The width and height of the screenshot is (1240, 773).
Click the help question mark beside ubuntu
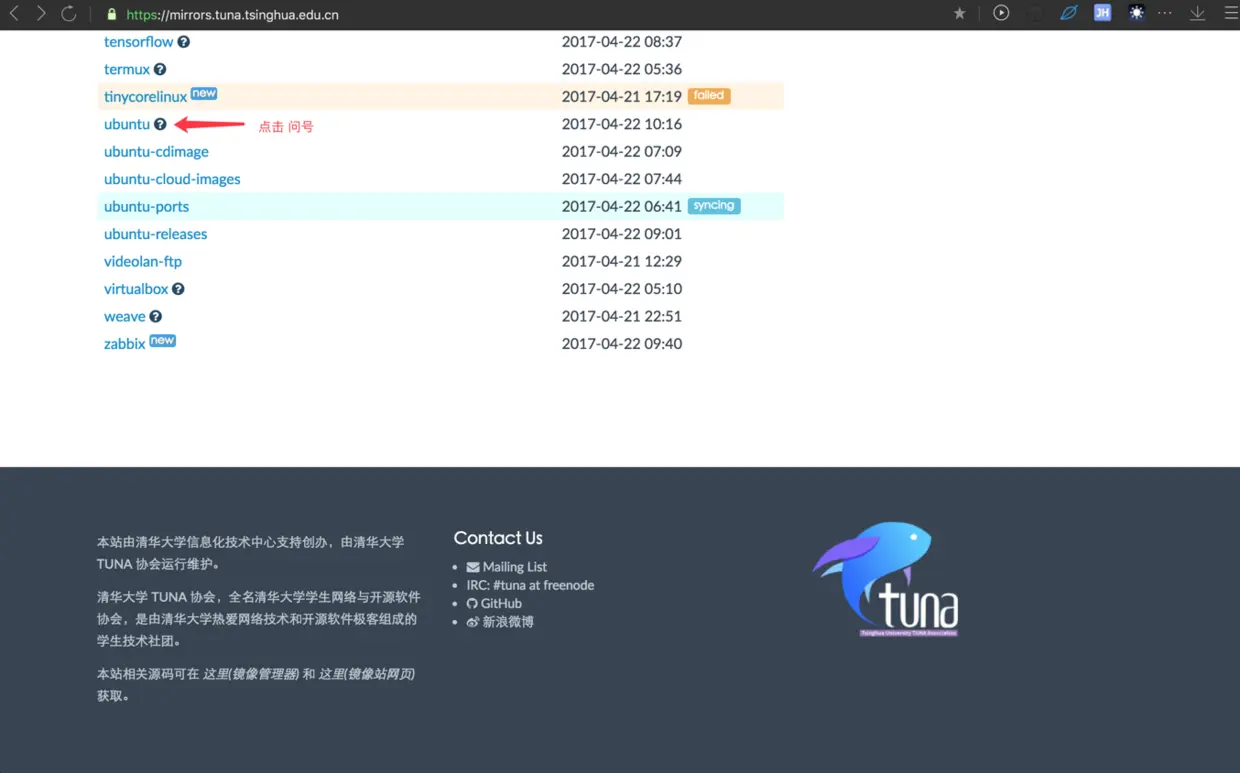pyautogui.click(x=160, y=124)
